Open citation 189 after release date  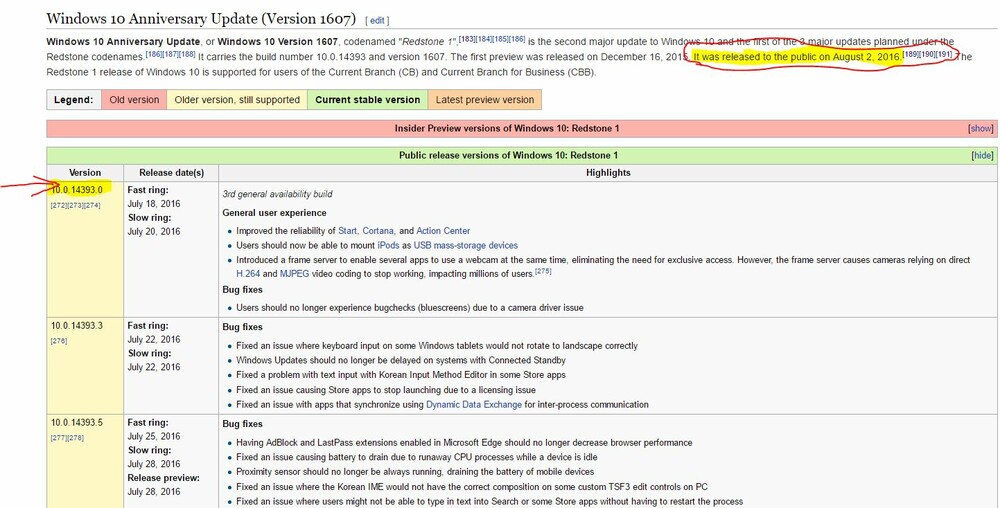click(x=912, y=53)
